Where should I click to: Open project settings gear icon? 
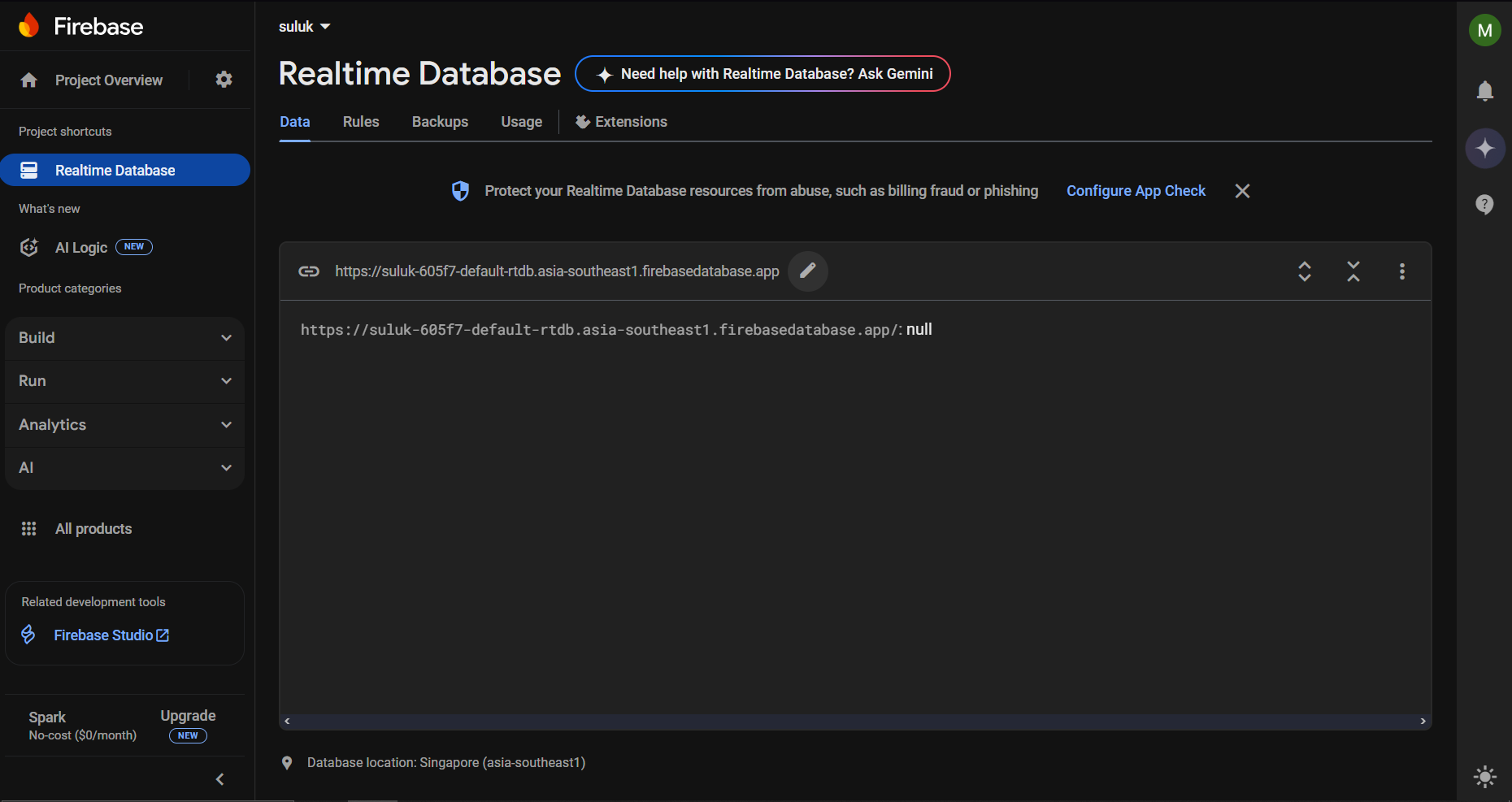point(224,80)
